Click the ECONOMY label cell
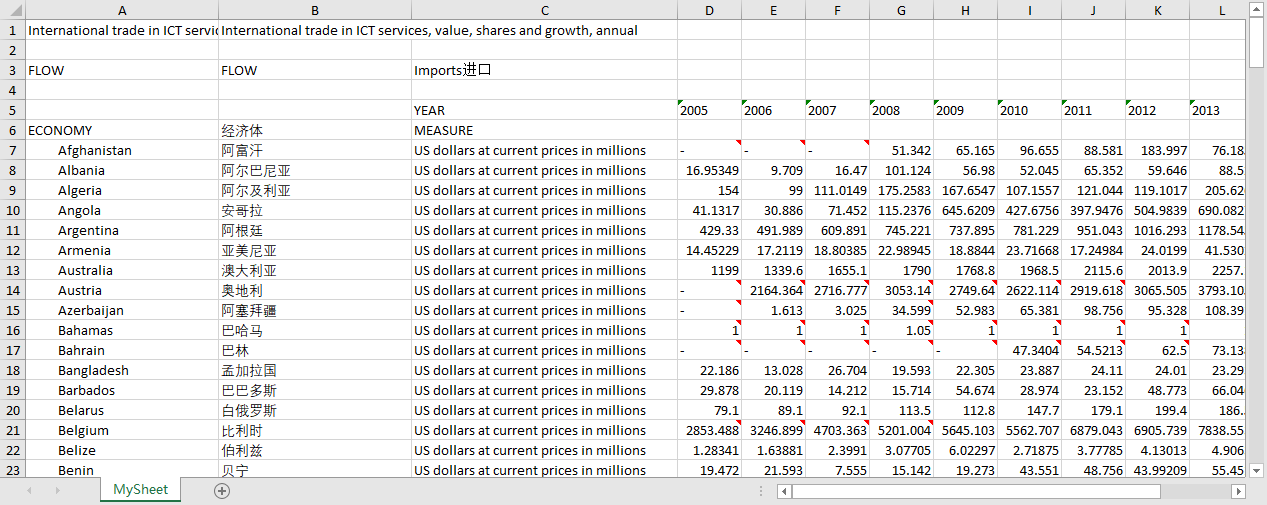The image size is (1267, 505). point(122,130)
